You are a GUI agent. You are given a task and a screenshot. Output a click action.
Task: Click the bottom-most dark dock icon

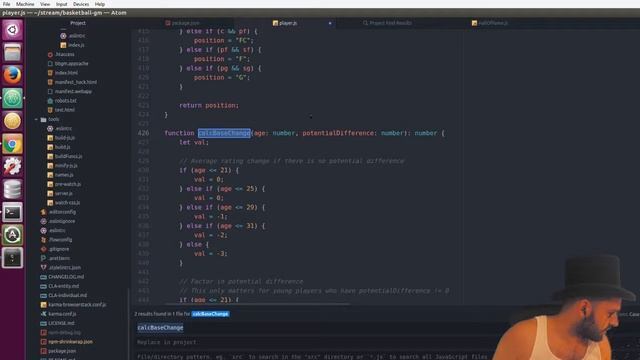12,258
